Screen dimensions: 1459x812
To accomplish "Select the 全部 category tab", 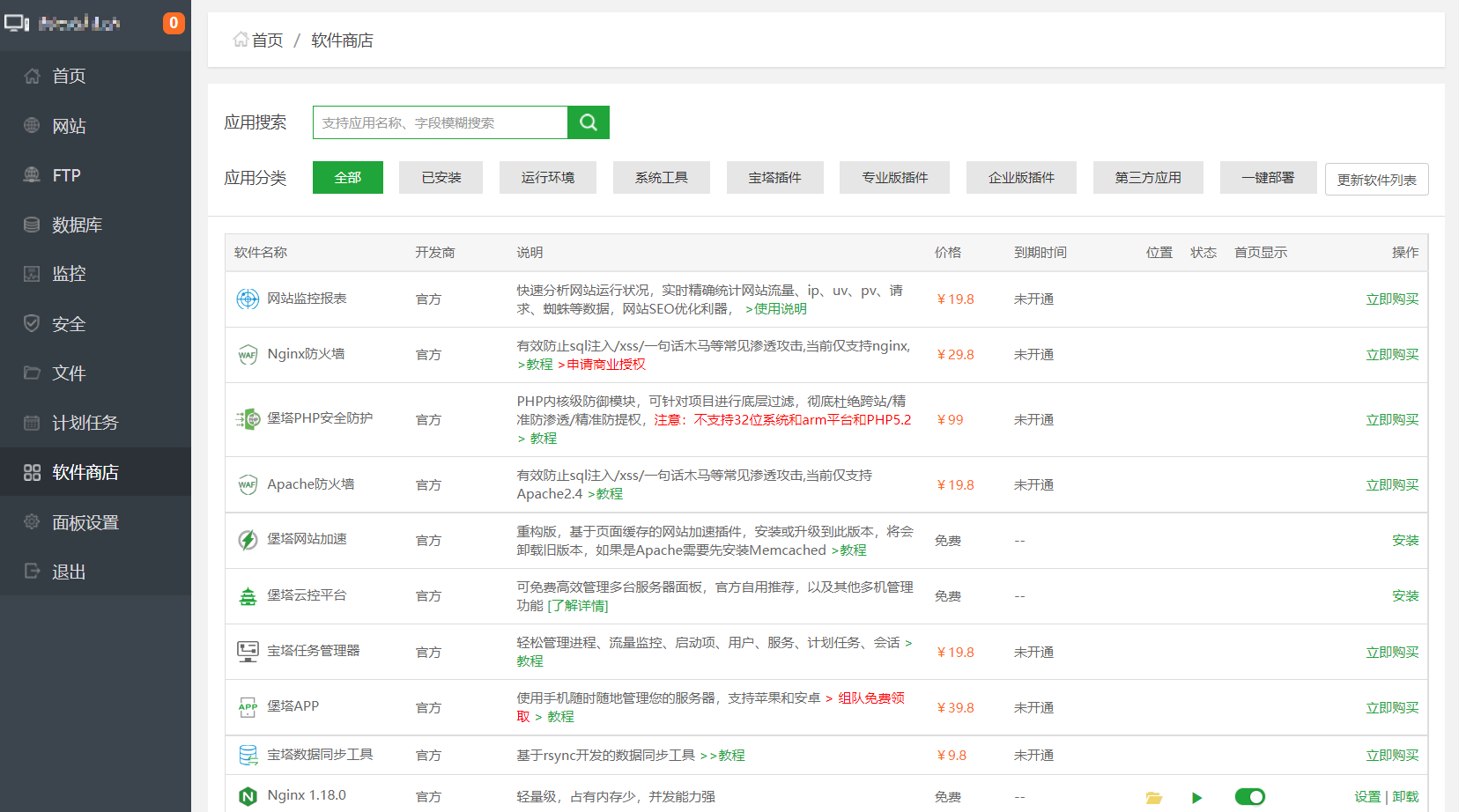I will coord(348,177).
